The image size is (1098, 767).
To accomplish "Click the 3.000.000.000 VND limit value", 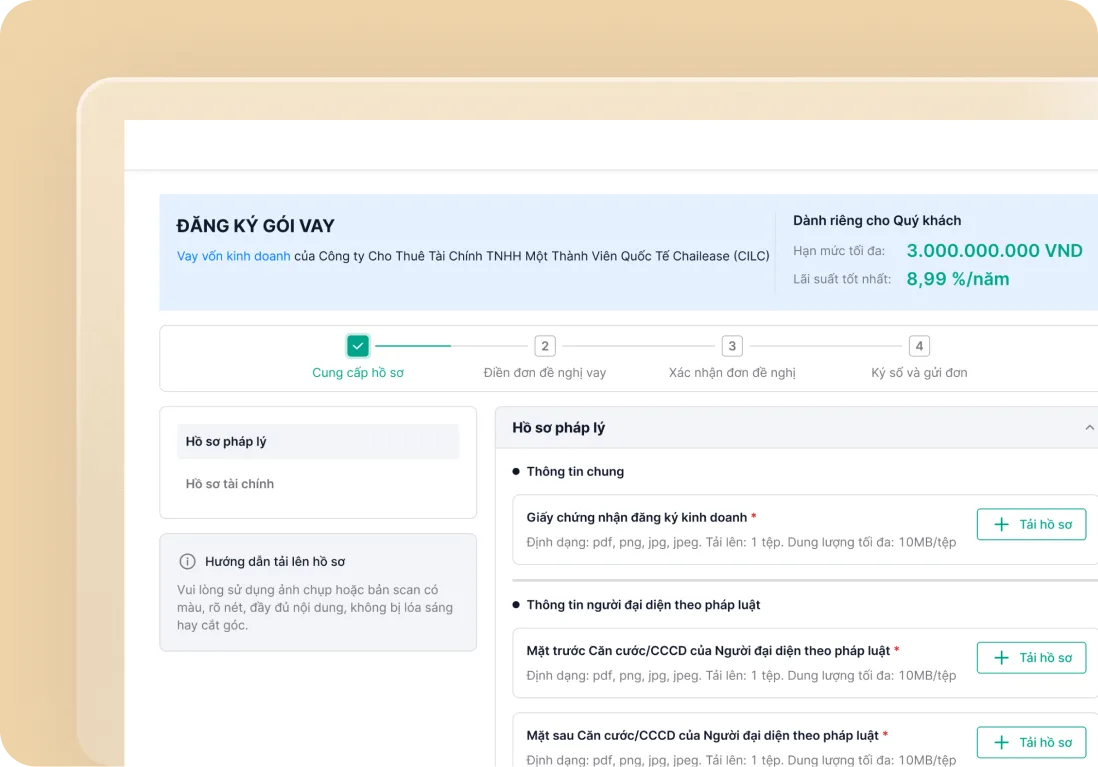I will (994, 251).
